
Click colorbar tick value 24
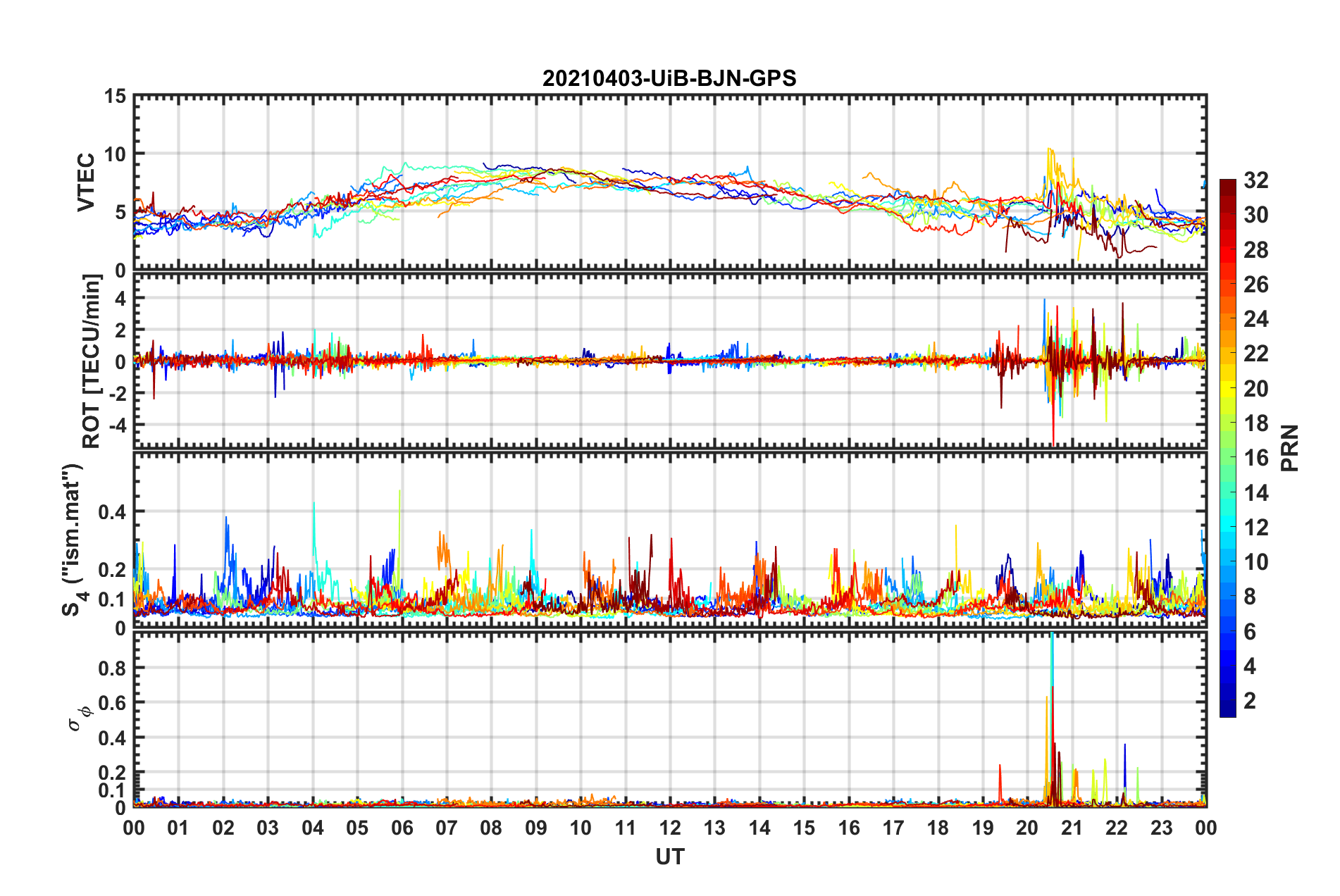(x=1255, y=319)
